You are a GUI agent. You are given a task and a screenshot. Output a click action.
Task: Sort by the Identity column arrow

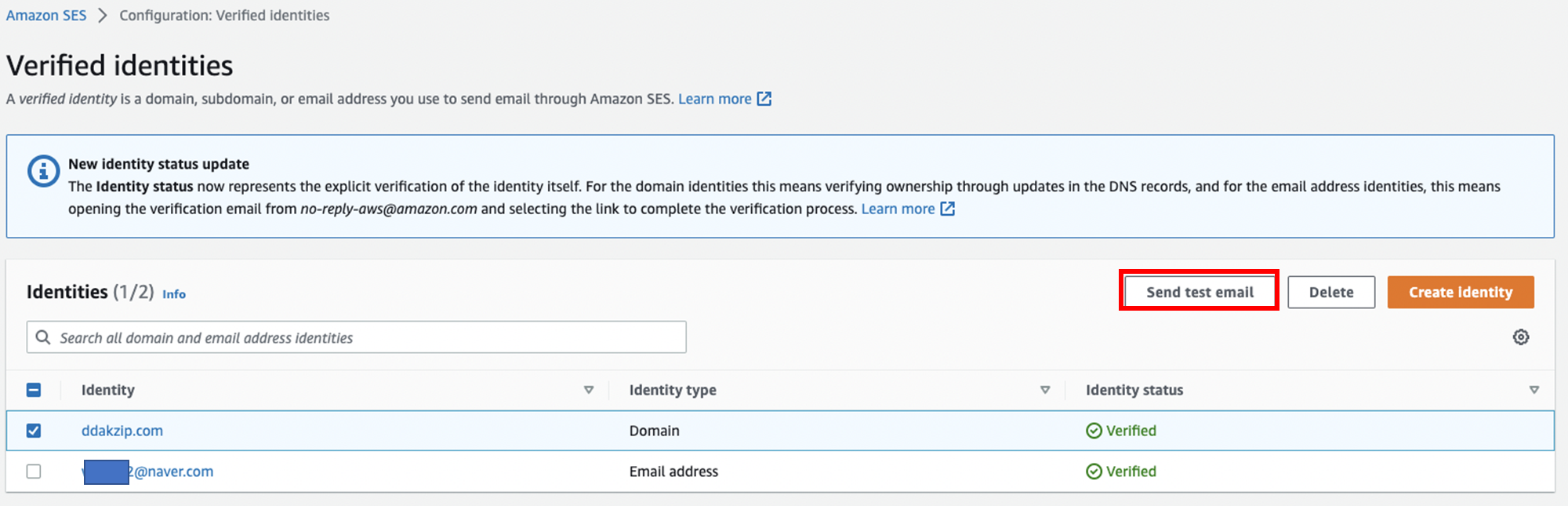pyautogui.click(x=589, y=390)
